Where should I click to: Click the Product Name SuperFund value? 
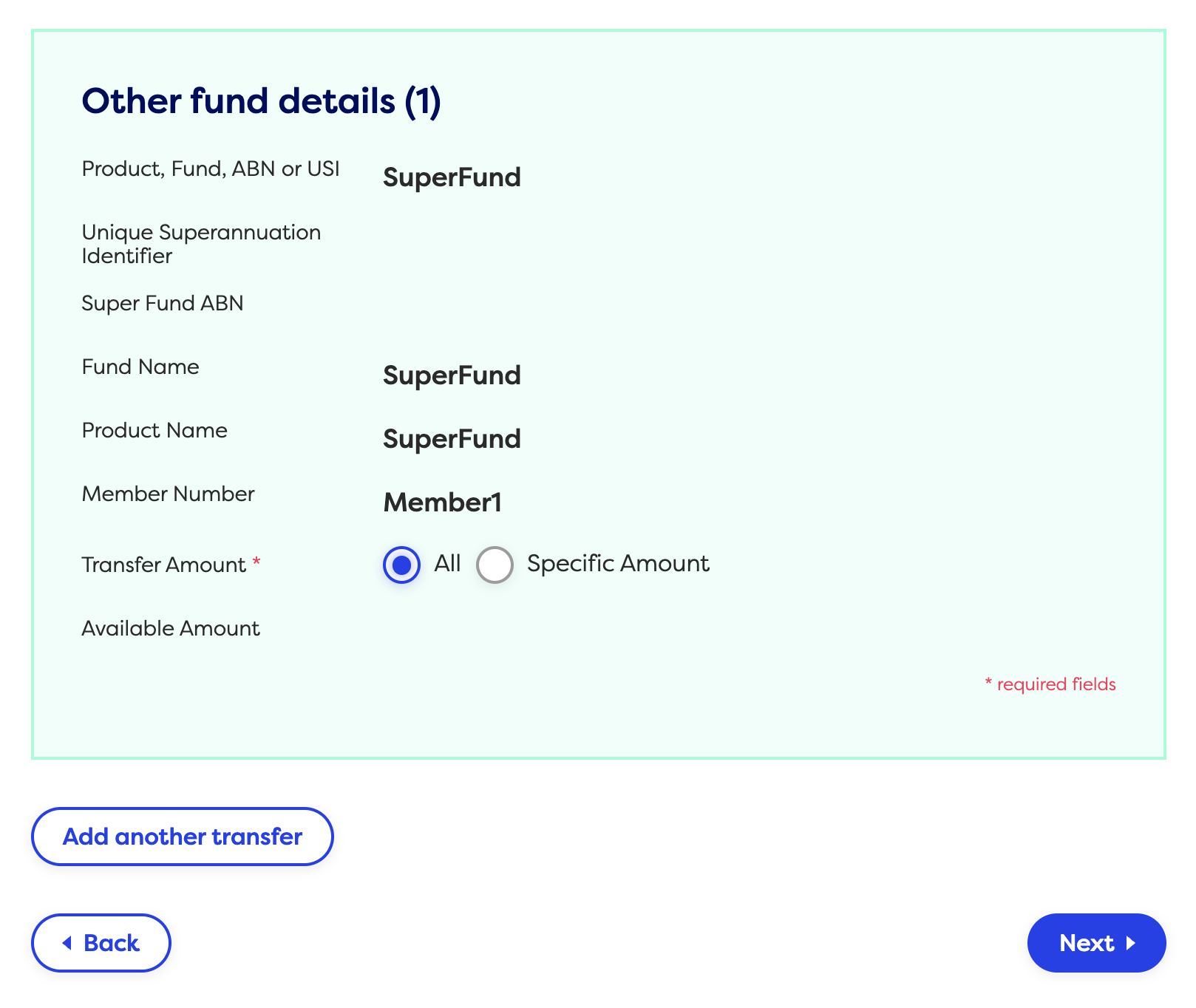(452, 438)
